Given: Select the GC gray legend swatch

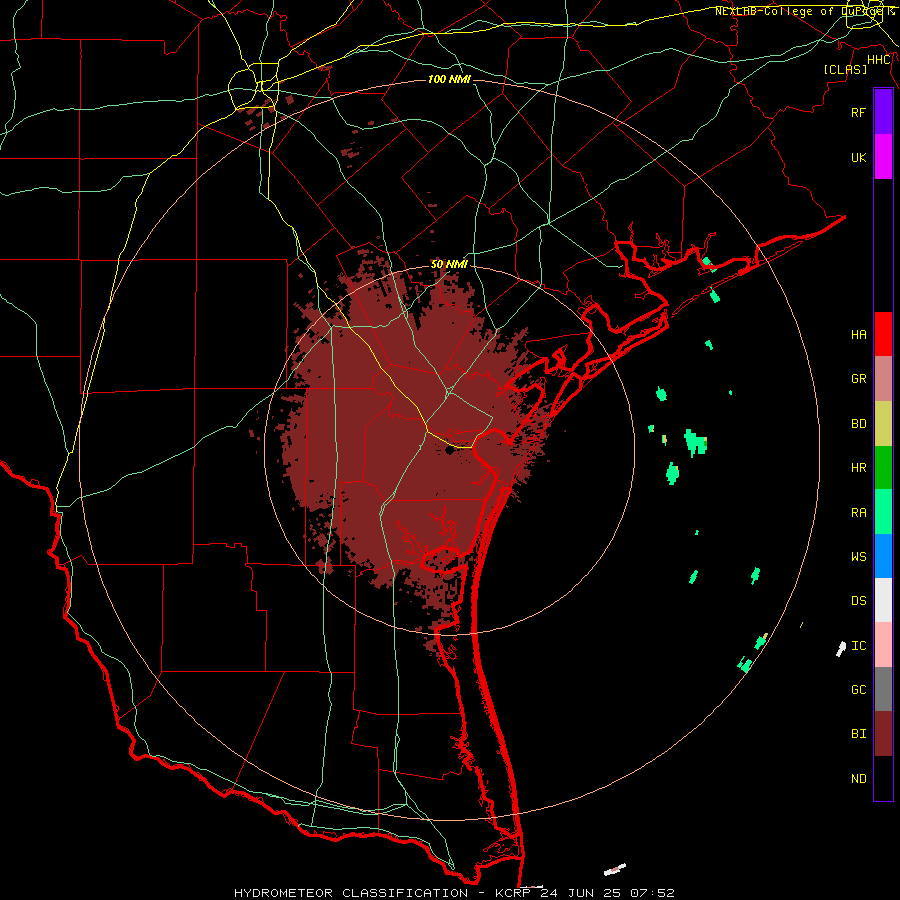Looking at the screenshot, I should coord(883,689).
